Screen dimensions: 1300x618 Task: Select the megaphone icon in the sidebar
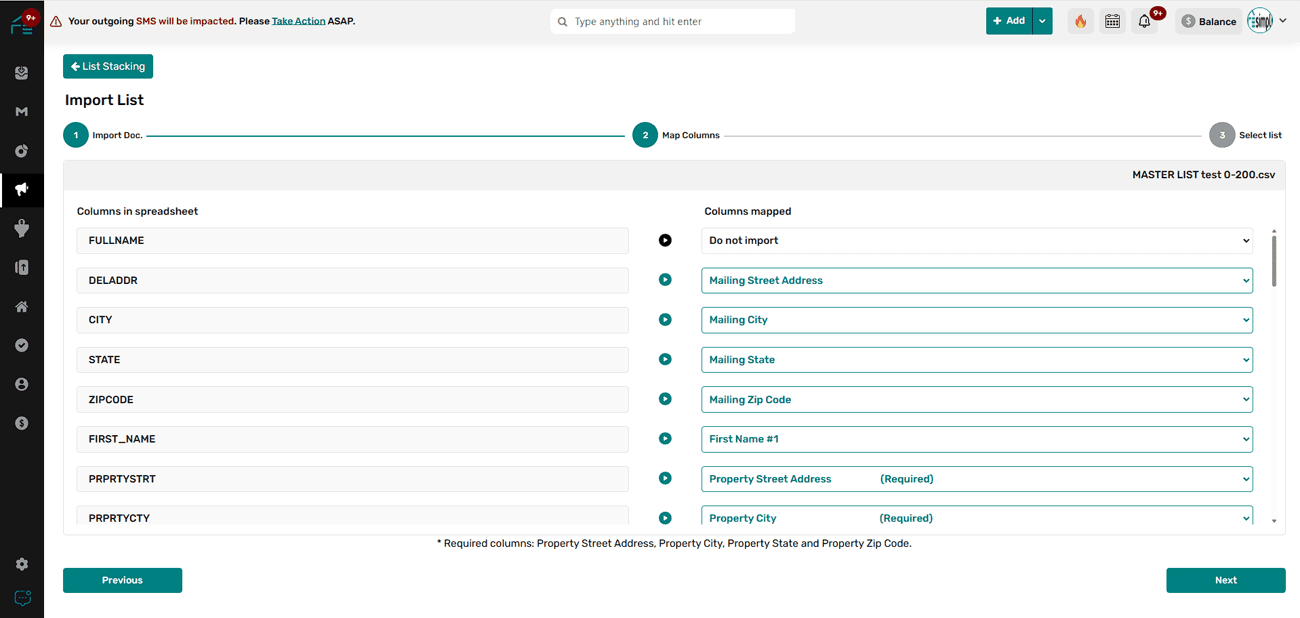[x=21, y=189]
